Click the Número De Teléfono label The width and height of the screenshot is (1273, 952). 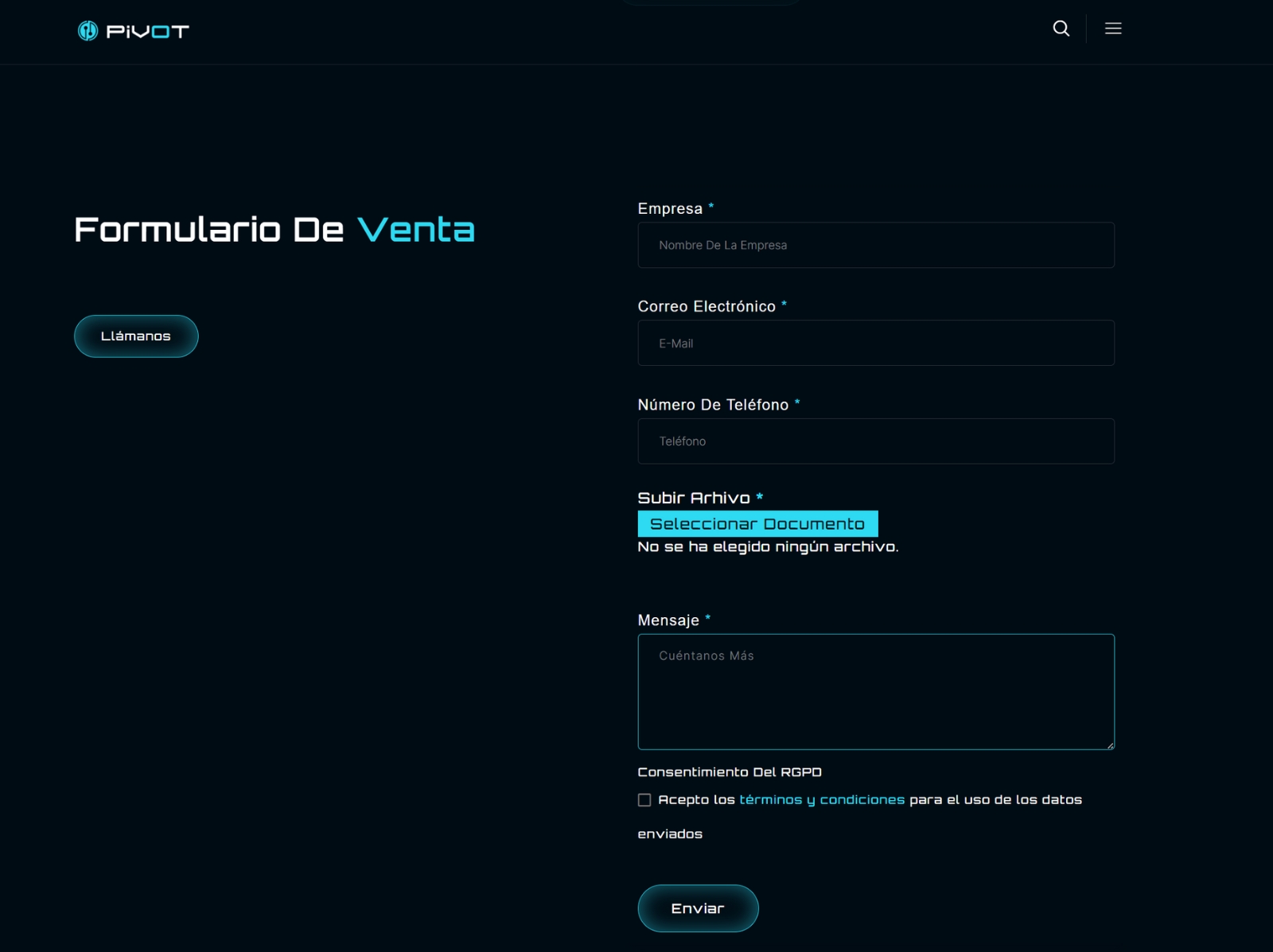(x=713, y=405)
